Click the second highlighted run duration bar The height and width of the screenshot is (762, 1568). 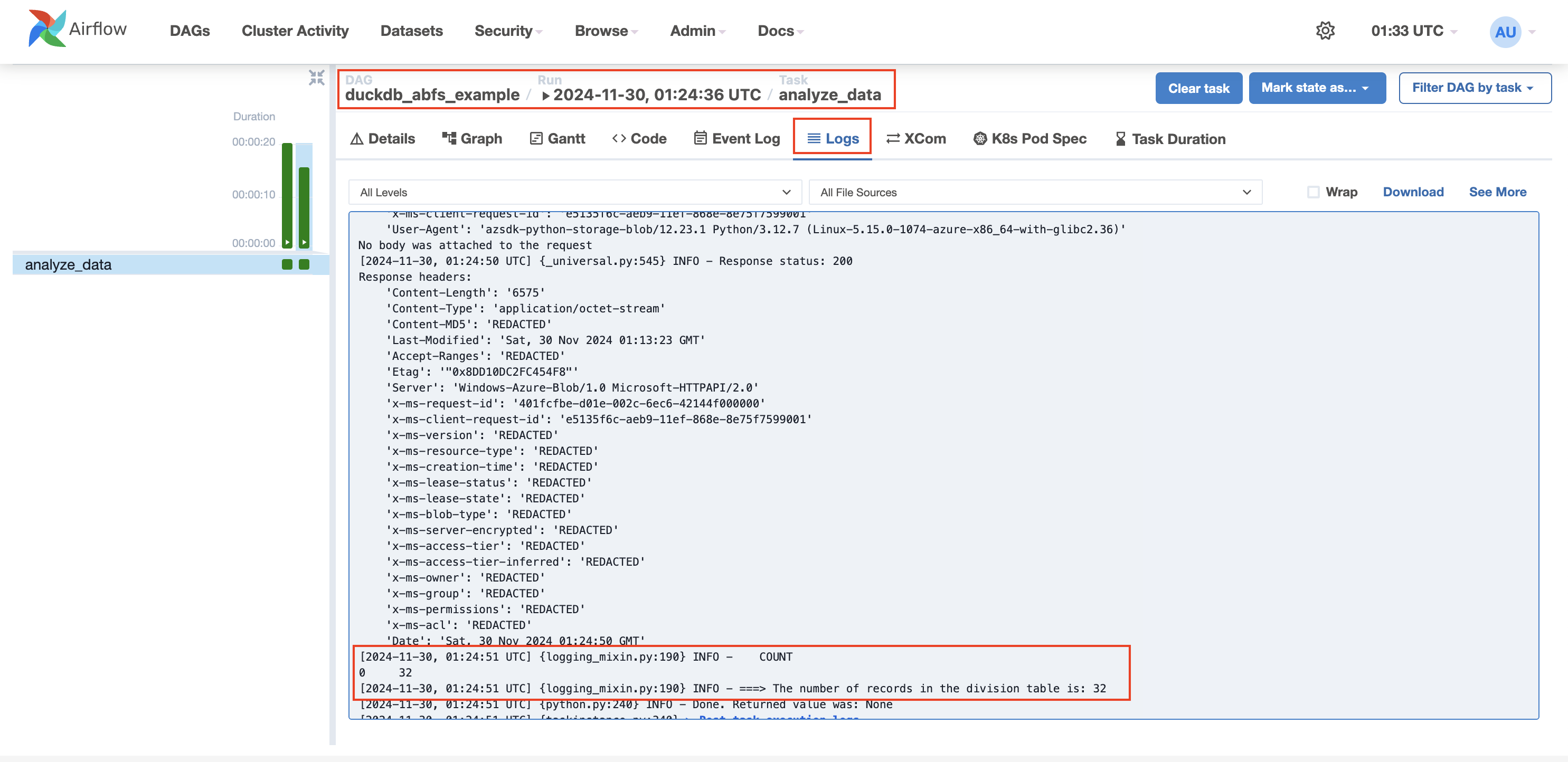click(x=304, y=207)
